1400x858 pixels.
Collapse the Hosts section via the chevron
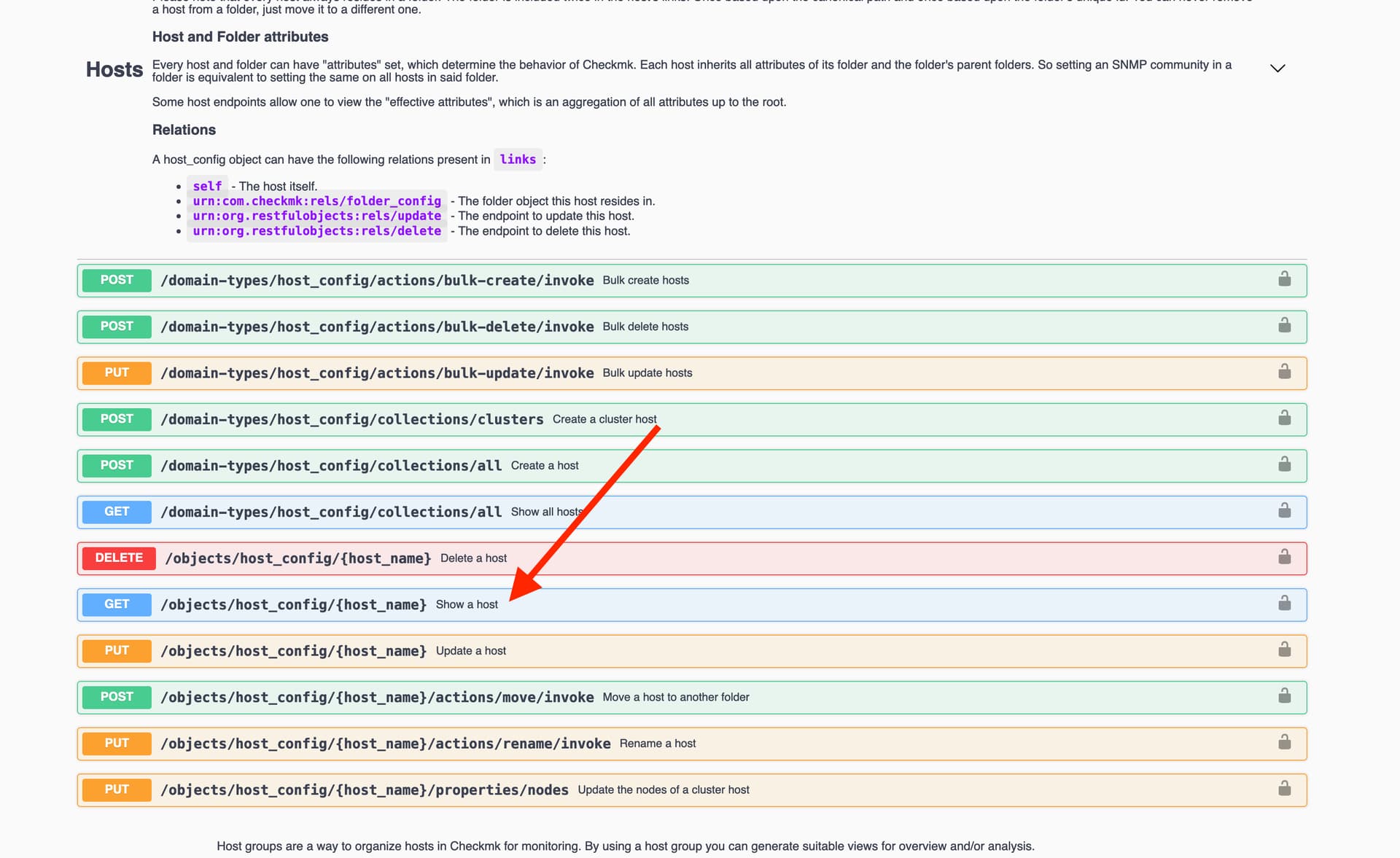point(1278,68)
